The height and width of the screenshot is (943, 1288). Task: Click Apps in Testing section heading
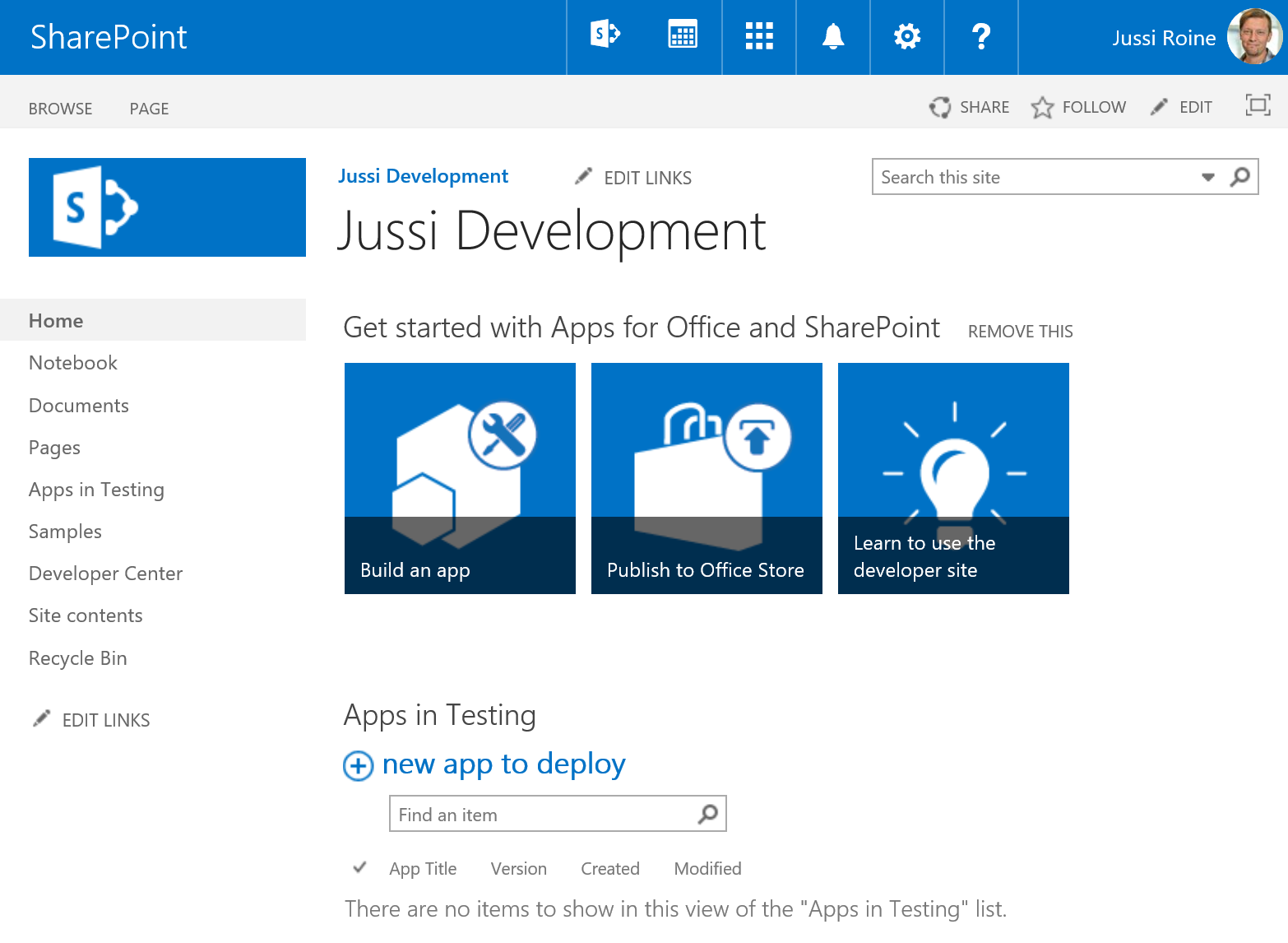pyautogui.click(x=439, y=715)
